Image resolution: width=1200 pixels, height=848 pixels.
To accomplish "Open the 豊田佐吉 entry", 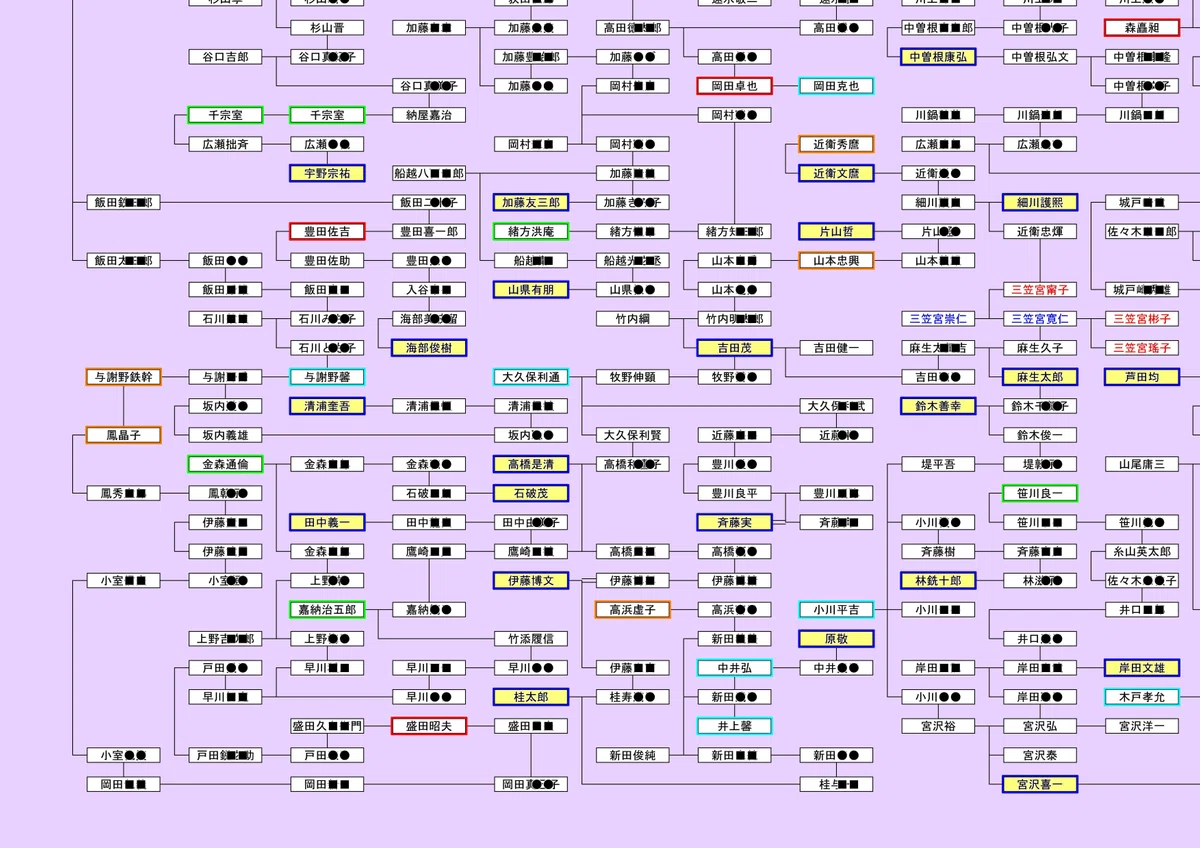I will (327, 231).
